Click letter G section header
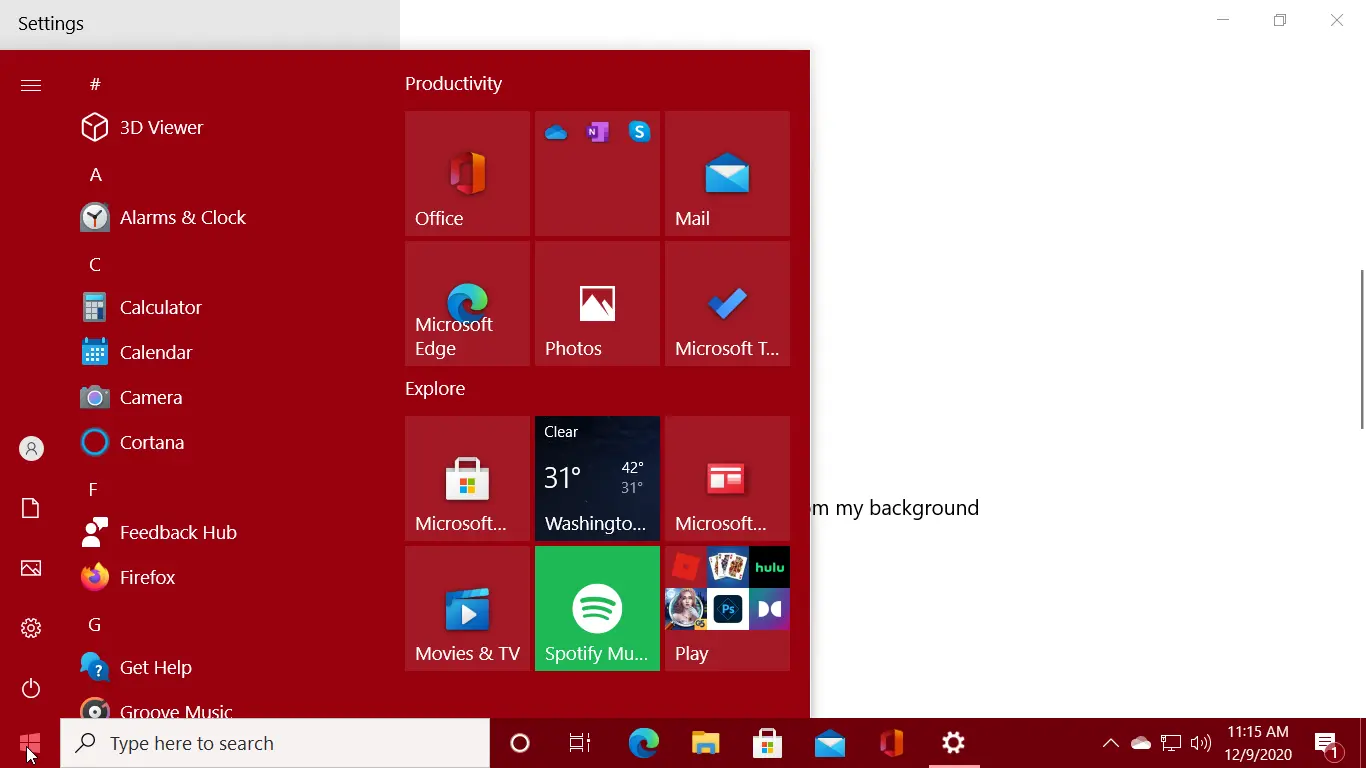Screen dimensions: 1366x768 pyautogui.click(x=95, y=624)
